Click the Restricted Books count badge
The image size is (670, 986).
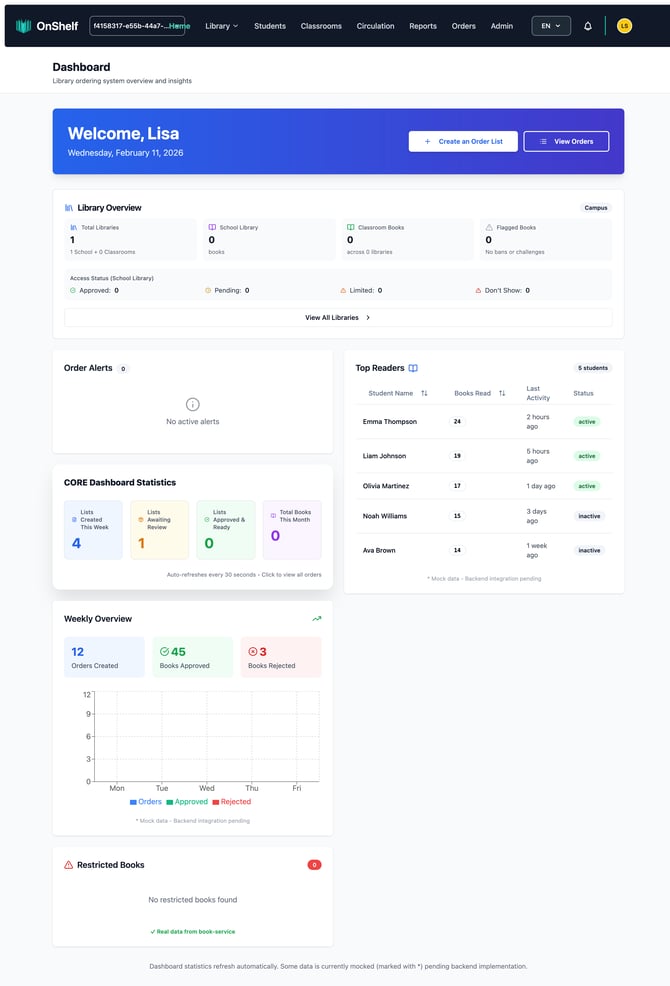(315, 865)
